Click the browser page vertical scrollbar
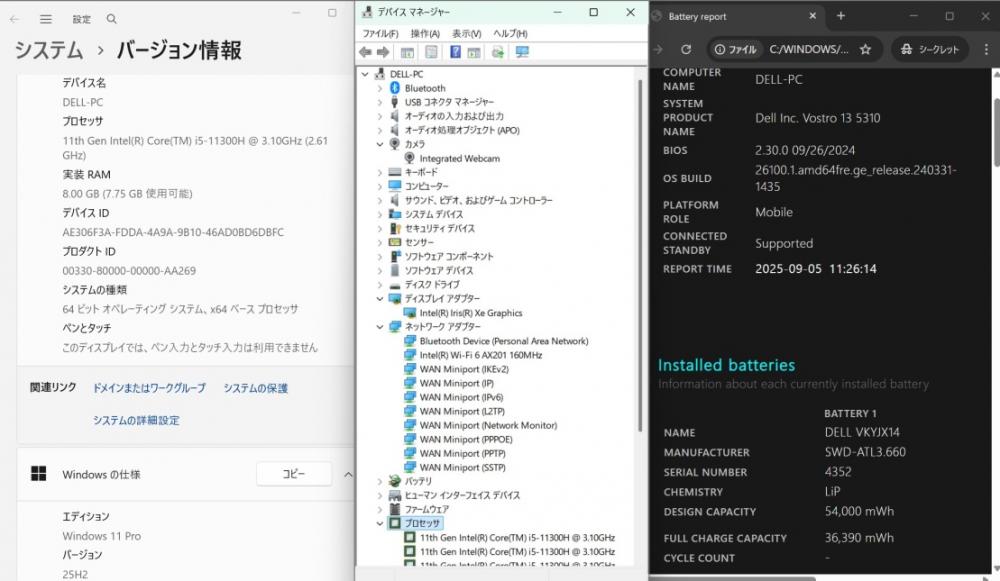Image resolution: width=1000 pixels, height=581 pixels. click(996, 134)
